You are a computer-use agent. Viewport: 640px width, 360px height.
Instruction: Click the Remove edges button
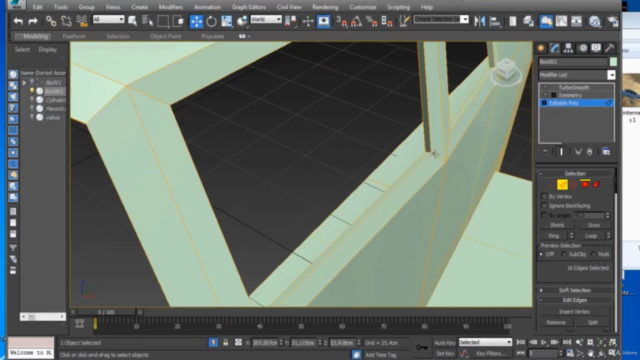[x=556, y=322]
